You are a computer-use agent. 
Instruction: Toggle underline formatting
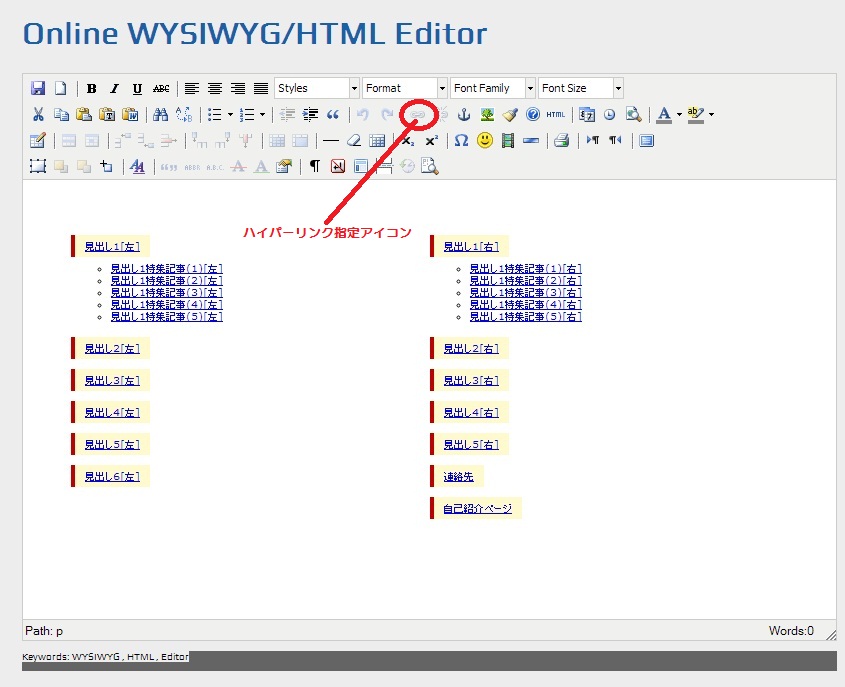137,88
